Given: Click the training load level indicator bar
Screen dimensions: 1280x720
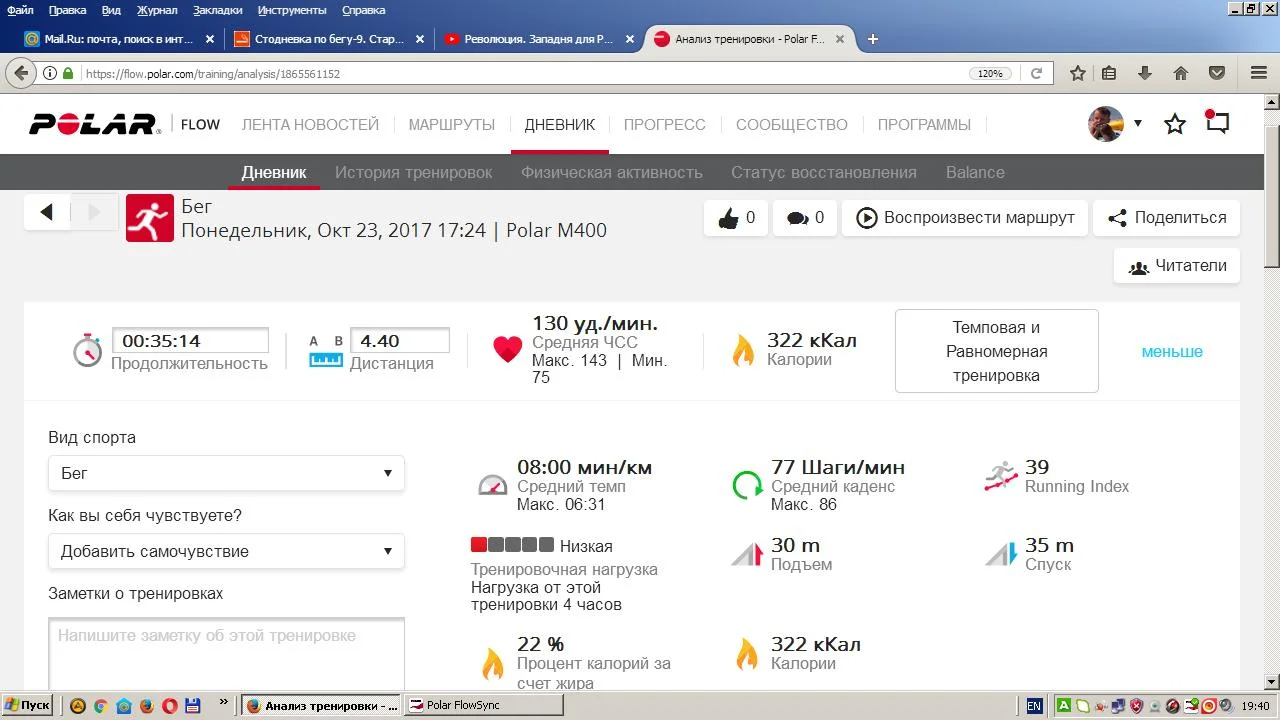Looking at the screenshot, I should (x=512, y=545).
